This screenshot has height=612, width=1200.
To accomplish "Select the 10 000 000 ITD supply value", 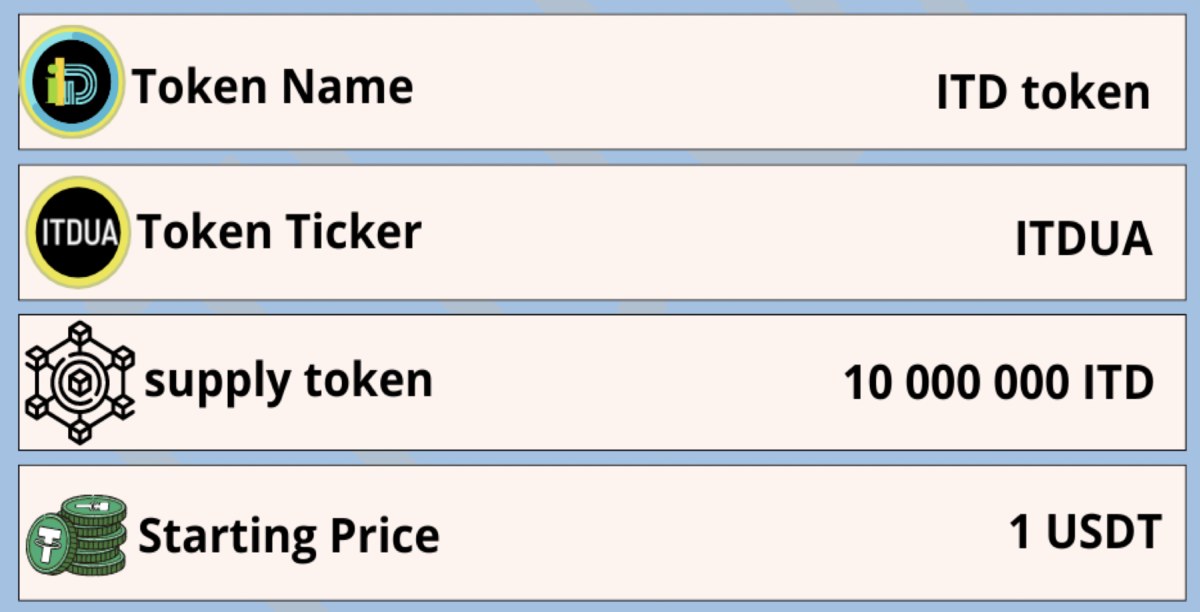I will tap(999, 383).
